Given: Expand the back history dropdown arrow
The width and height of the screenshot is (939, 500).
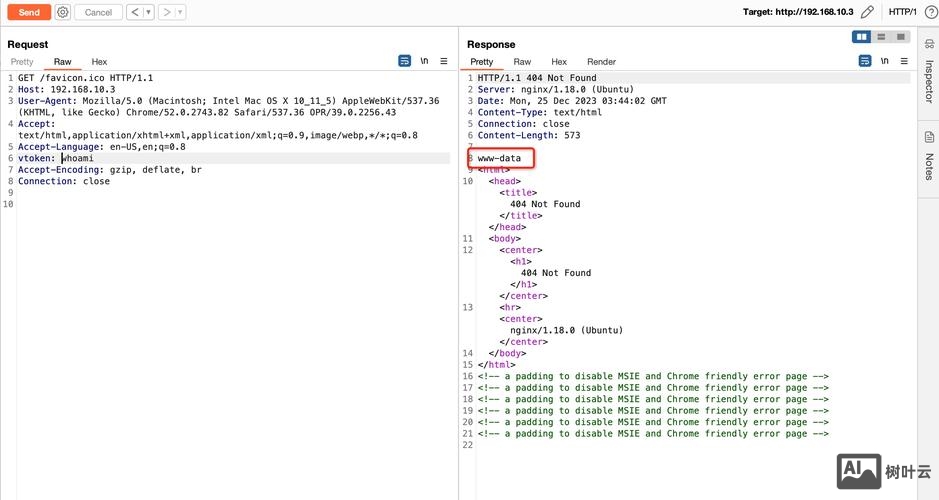Looking at the screenshot, I should click(149, 12).
